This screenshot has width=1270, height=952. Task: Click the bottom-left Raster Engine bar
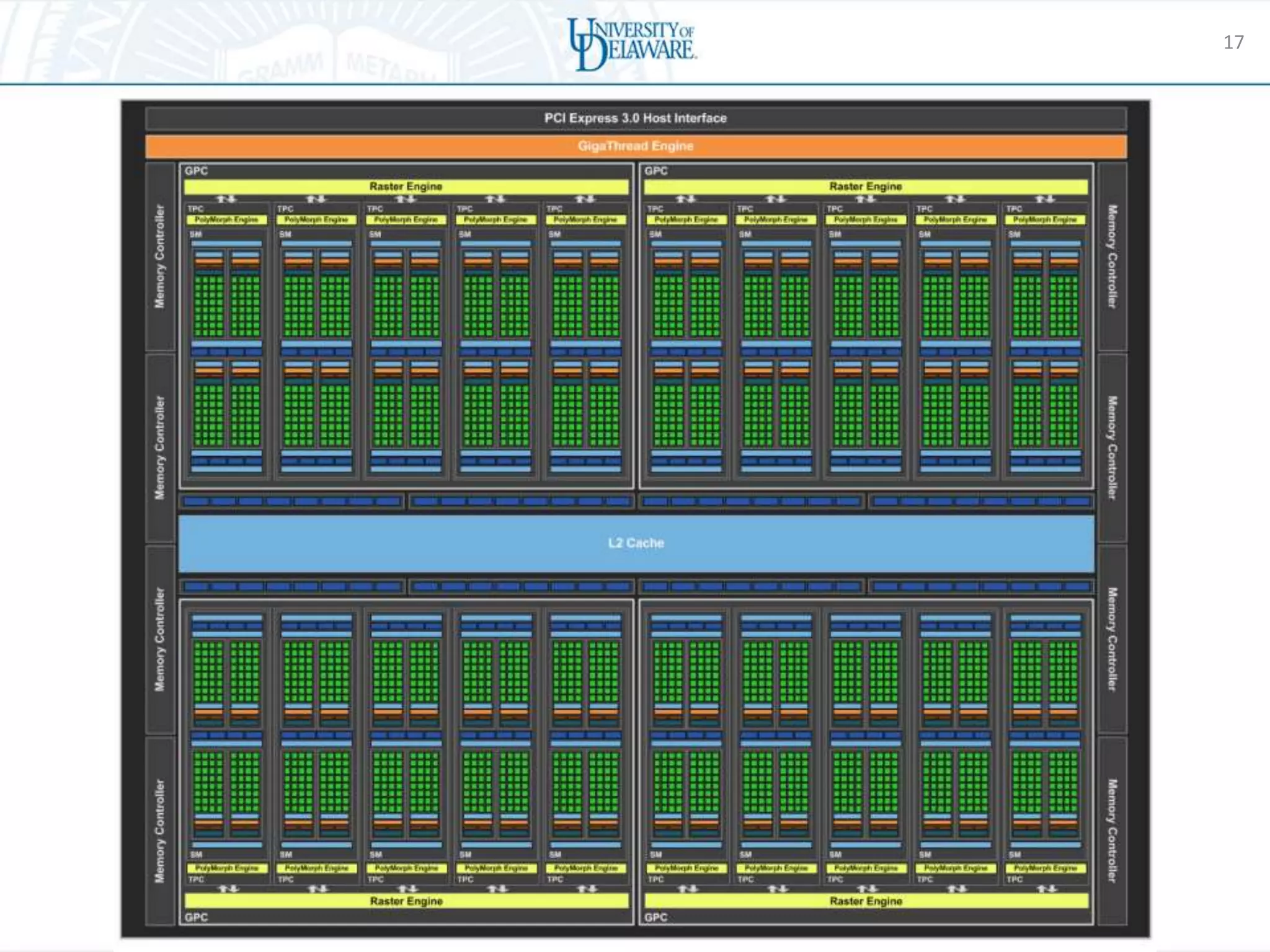tap(406, 901)
